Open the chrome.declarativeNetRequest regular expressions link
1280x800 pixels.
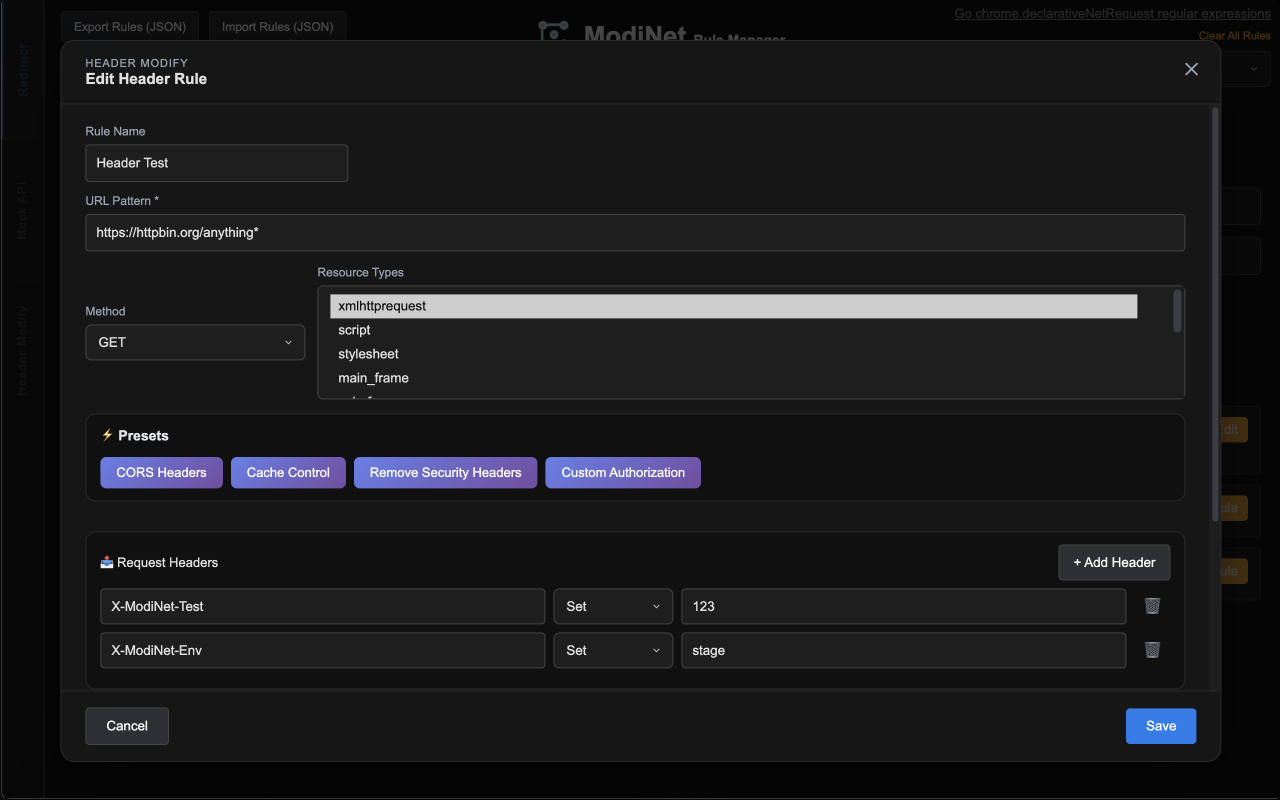(1112, 13)
